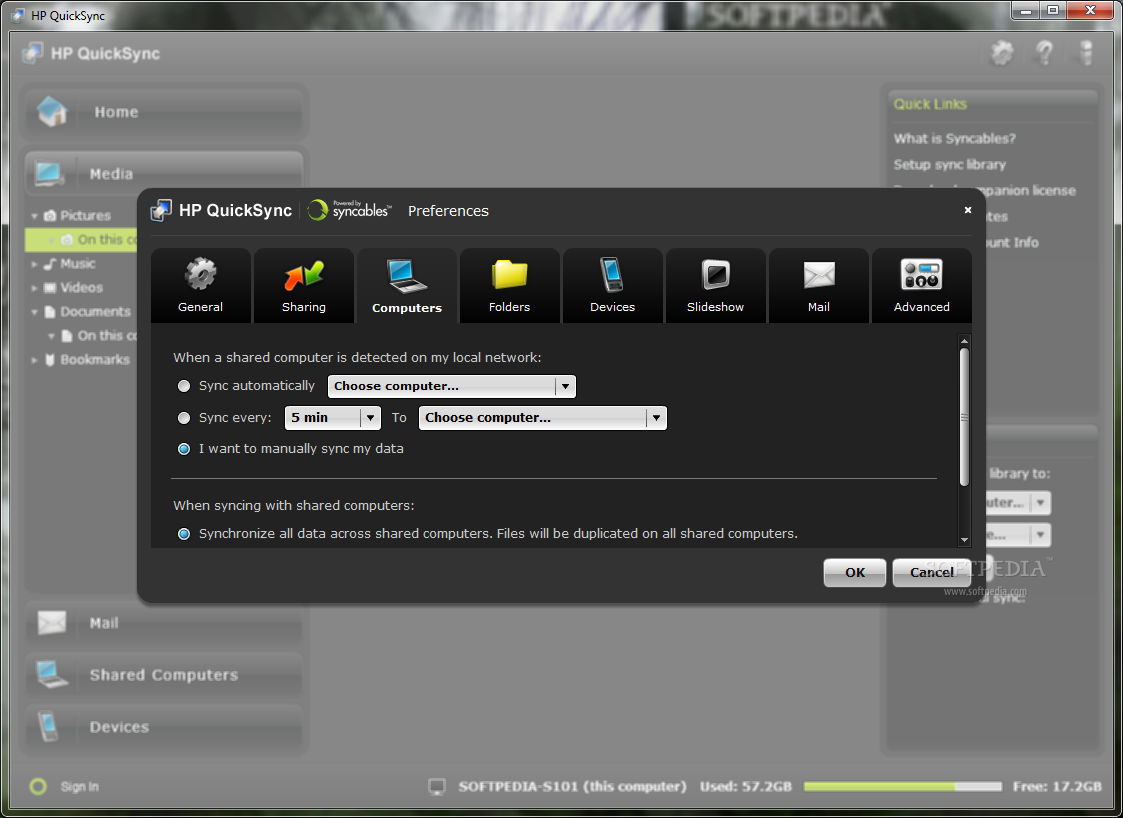This screenshot has width=1123, height=818.
Task: Open the Shared Computers sidebar section
Action: click(x=164, y=674)
